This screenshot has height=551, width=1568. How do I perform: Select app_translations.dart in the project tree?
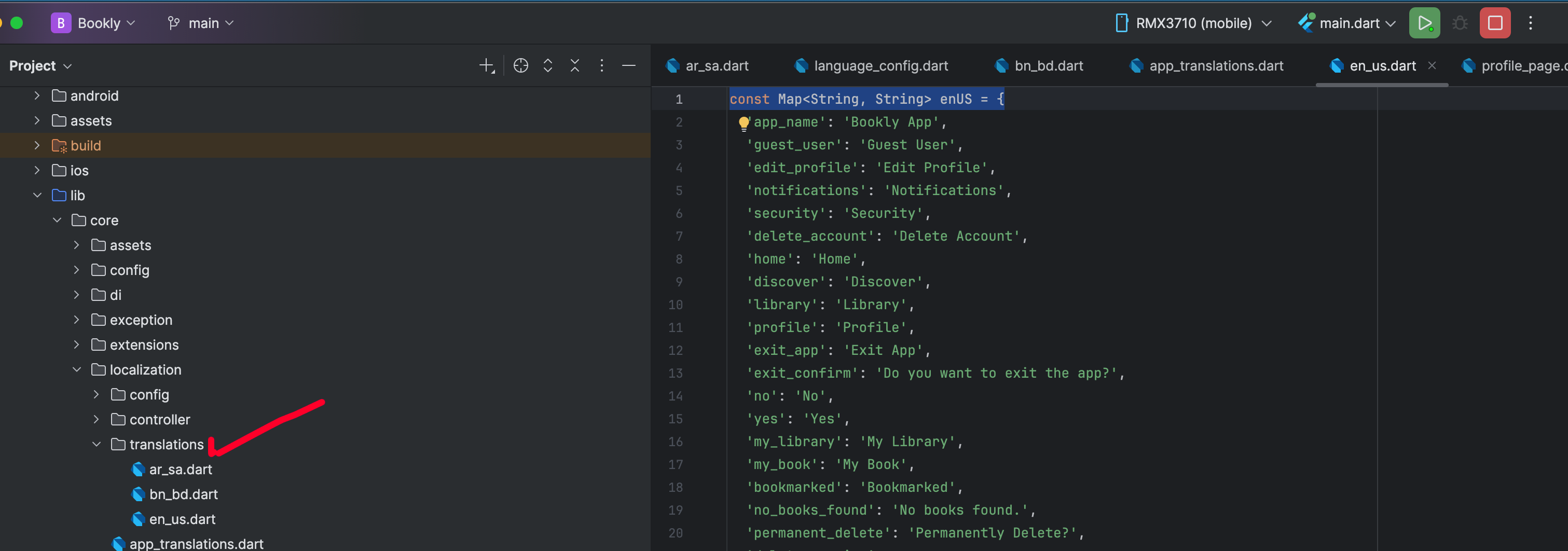(x=196, y=544)
